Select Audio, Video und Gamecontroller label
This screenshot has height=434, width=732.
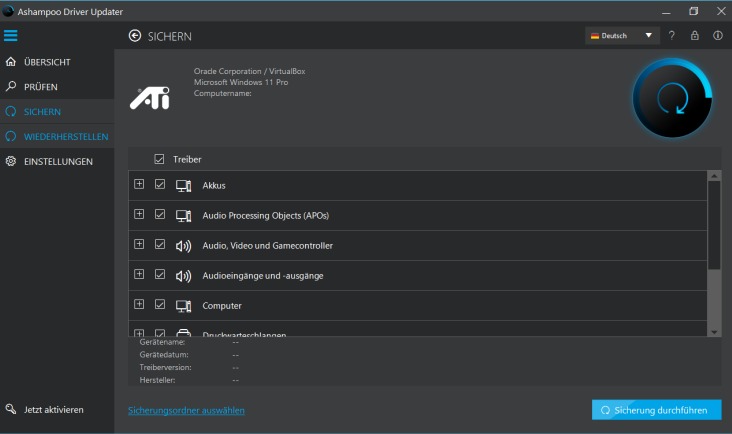click(267, 245)
